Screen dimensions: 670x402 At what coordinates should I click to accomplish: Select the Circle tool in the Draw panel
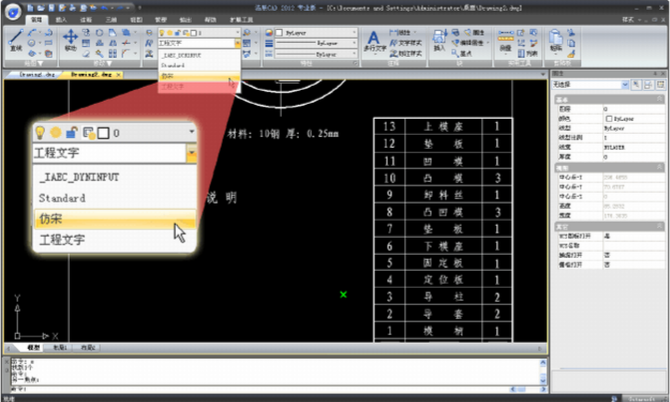pos(32,43)
